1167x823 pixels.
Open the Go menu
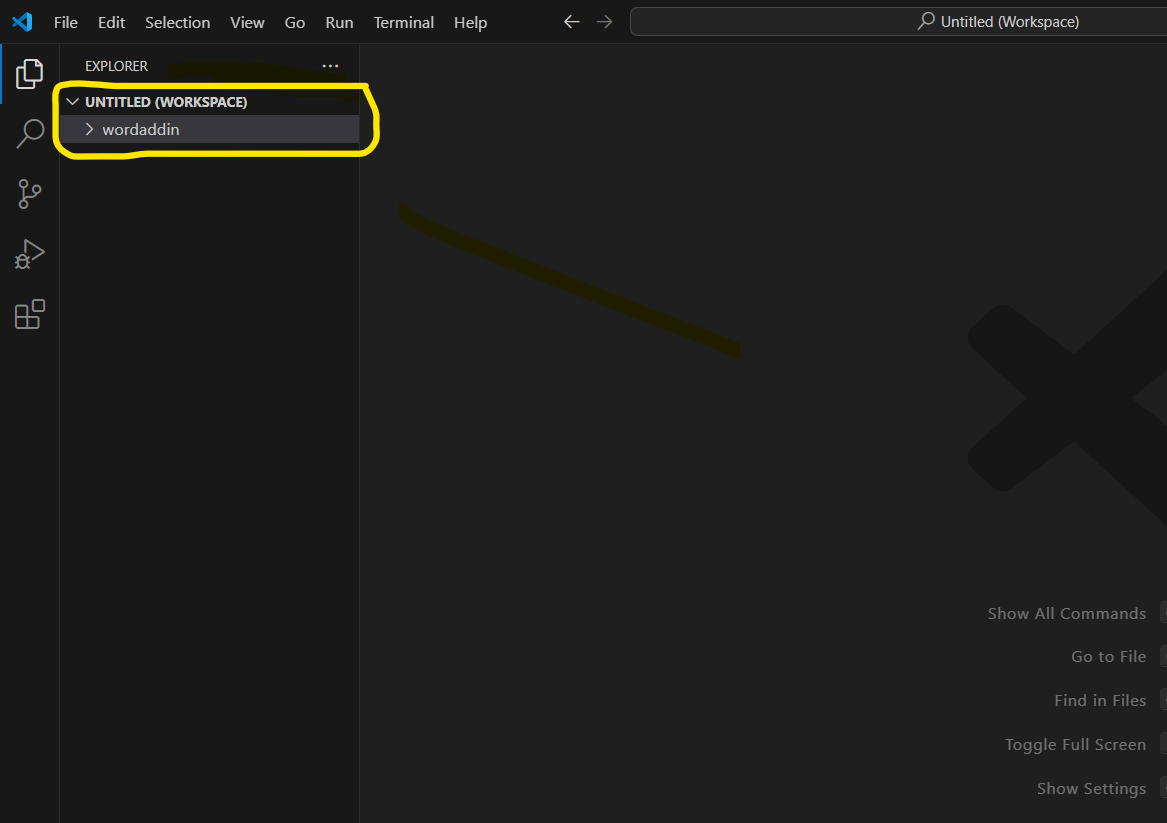click(x=295, y=22)
